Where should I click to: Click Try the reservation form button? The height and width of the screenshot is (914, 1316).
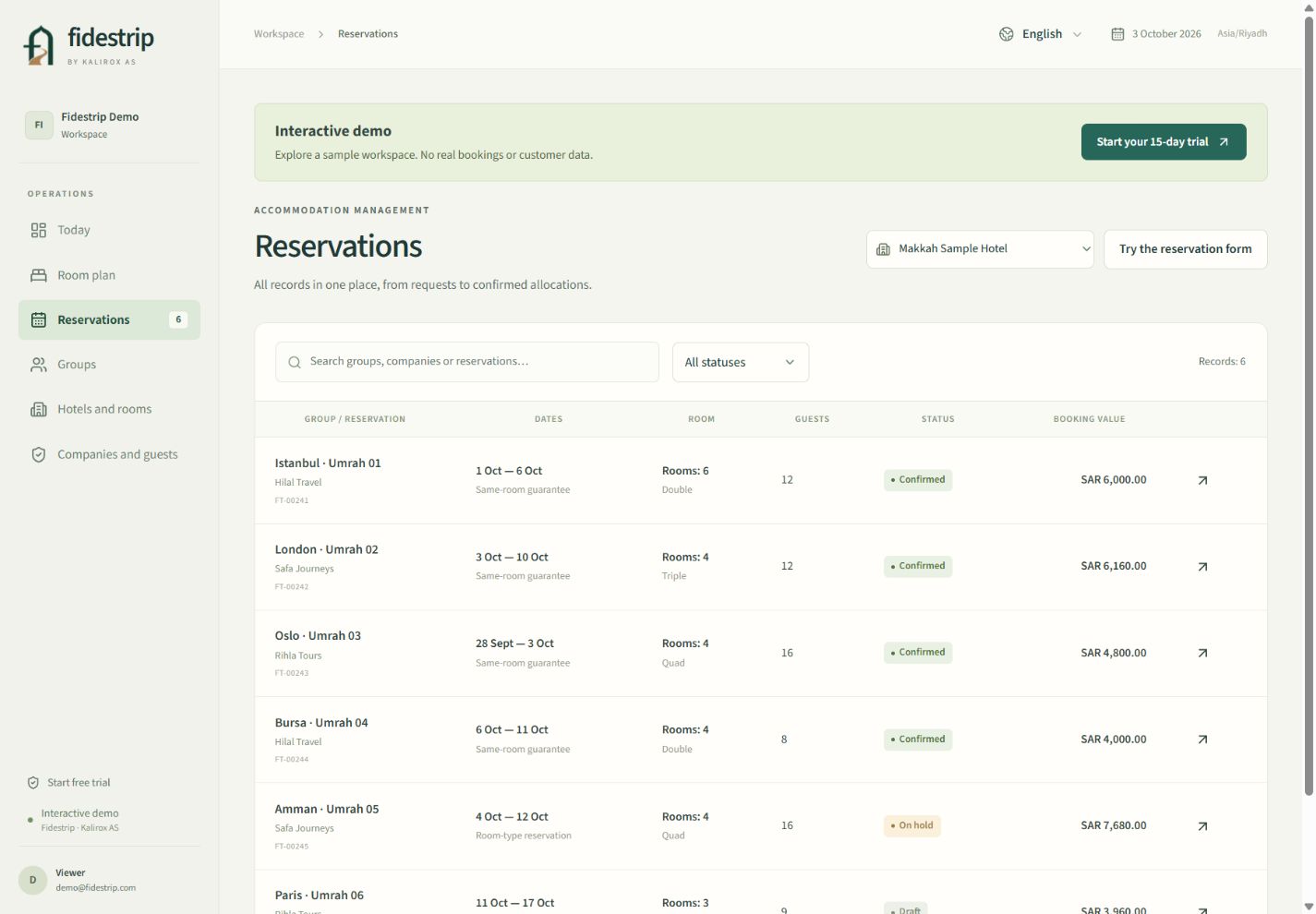coord(1186,249)
